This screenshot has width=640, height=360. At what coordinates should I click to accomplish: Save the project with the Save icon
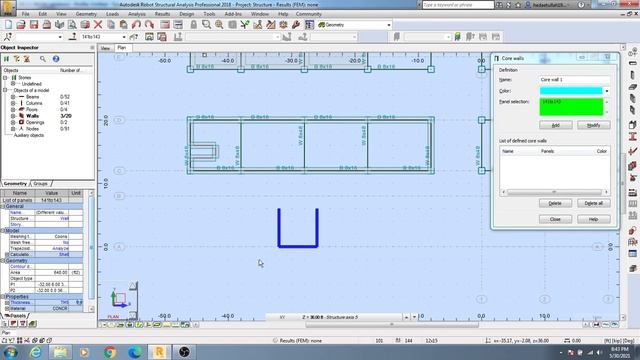click(x=34, y=25)
